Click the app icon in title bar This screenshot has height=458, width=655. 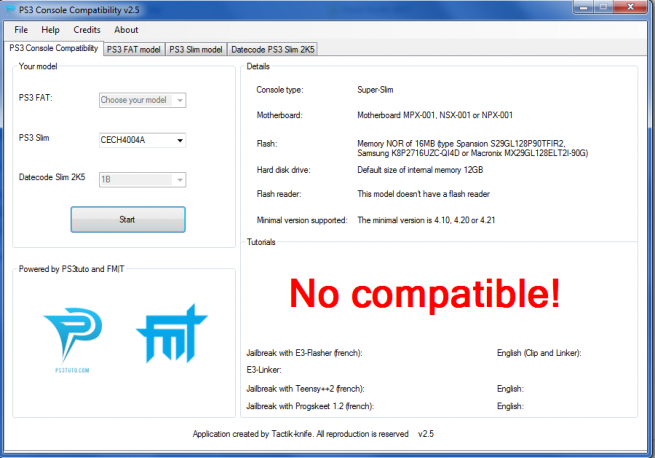click(10, 9)
